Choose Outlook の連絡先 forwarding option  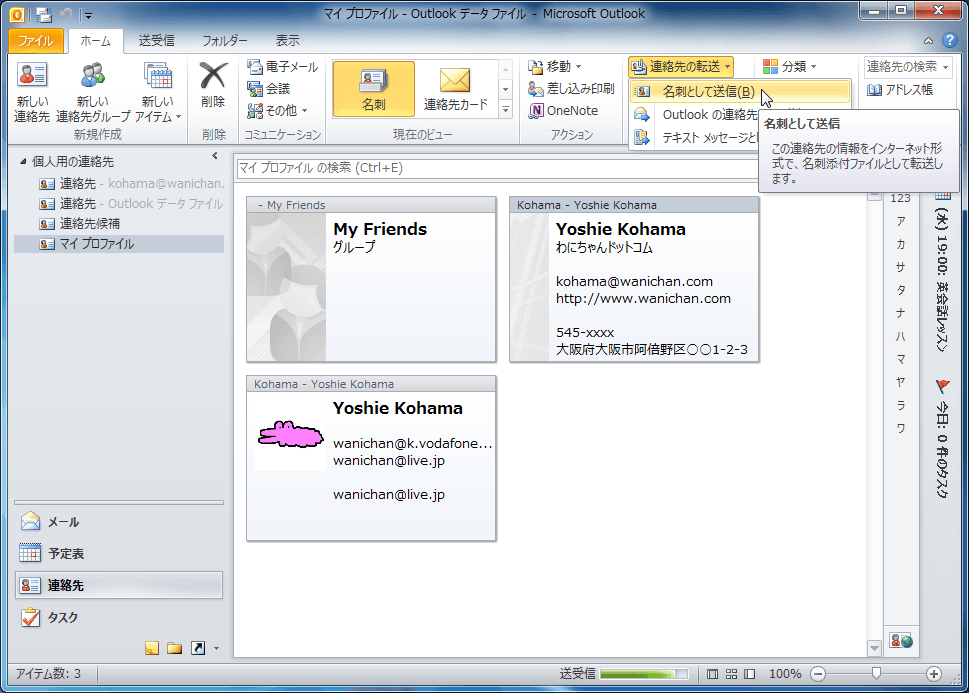[695, 115]
